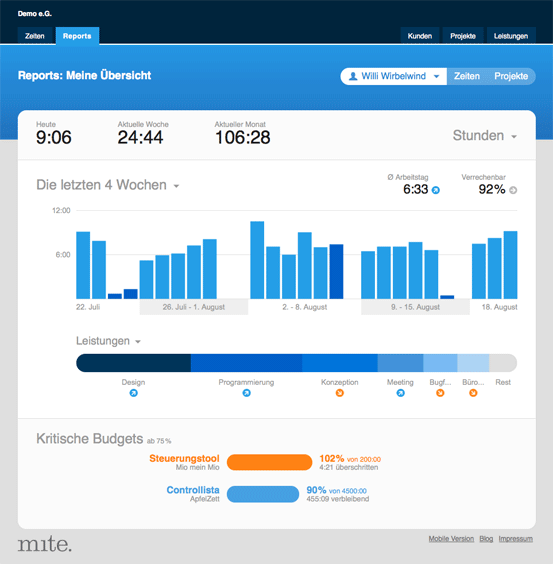
Task: Click the Rest label under the bar
Action: point(503,382)
